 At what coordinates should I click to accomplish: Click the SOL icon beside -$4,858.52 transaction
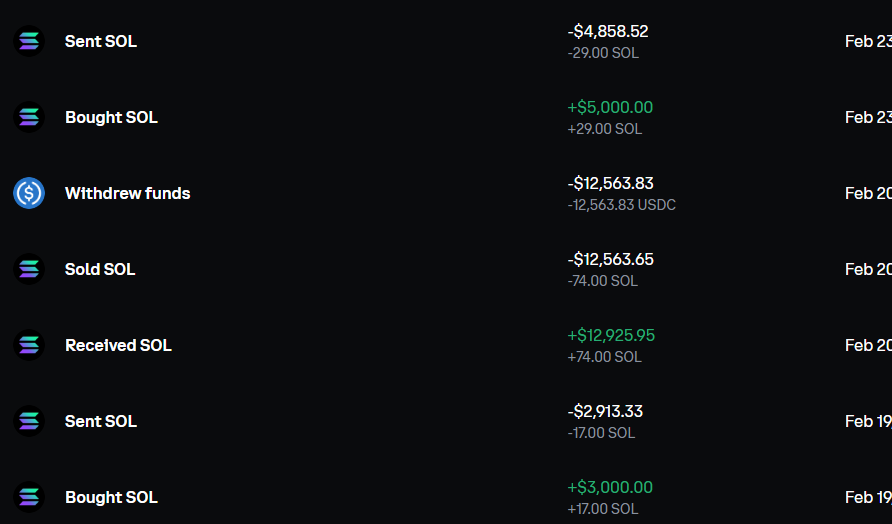coord(29,41)
